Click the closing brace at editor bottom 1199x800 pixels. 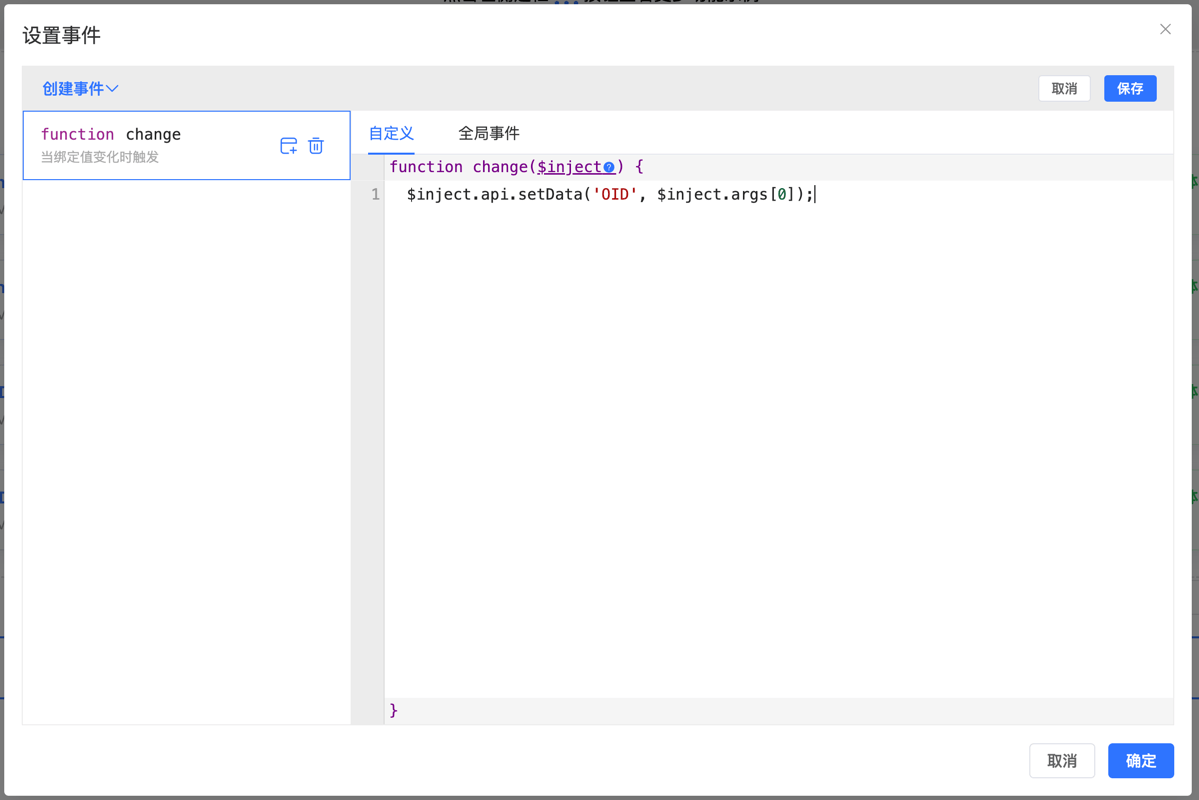(394, 710)
